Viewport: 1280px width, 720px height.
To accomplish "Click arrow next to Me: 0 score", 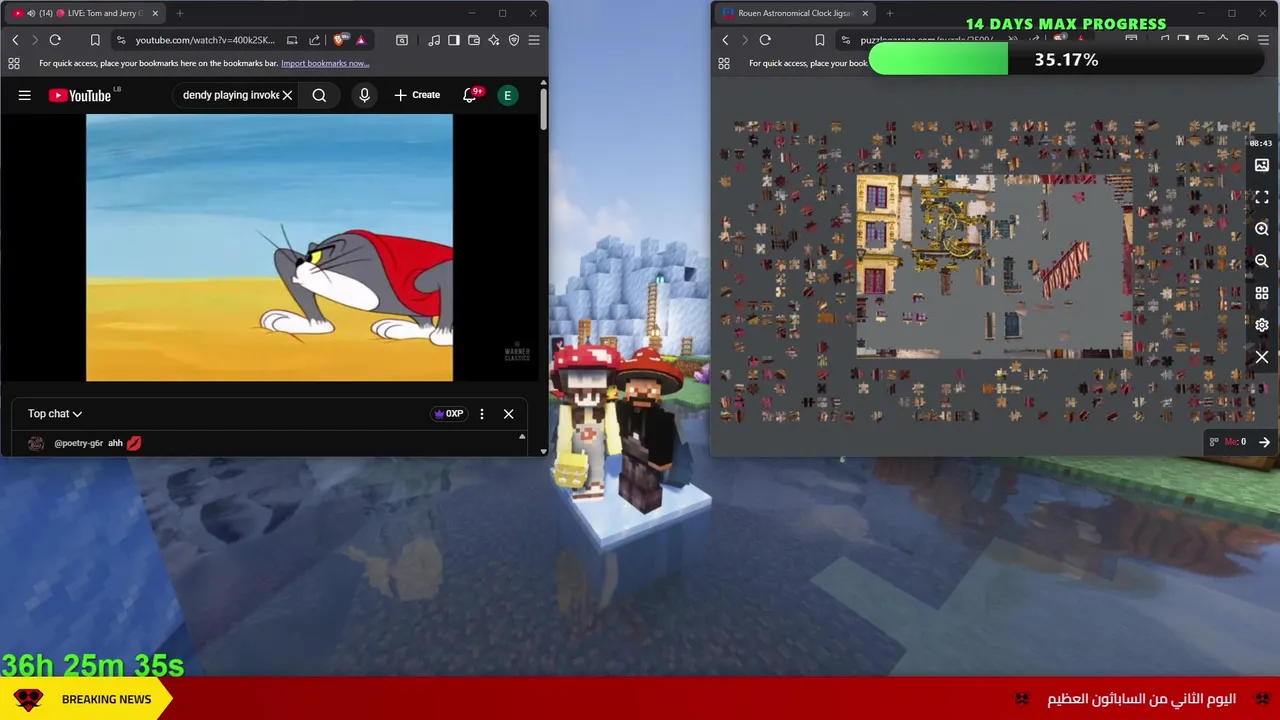I will (x=1264, y=442).
